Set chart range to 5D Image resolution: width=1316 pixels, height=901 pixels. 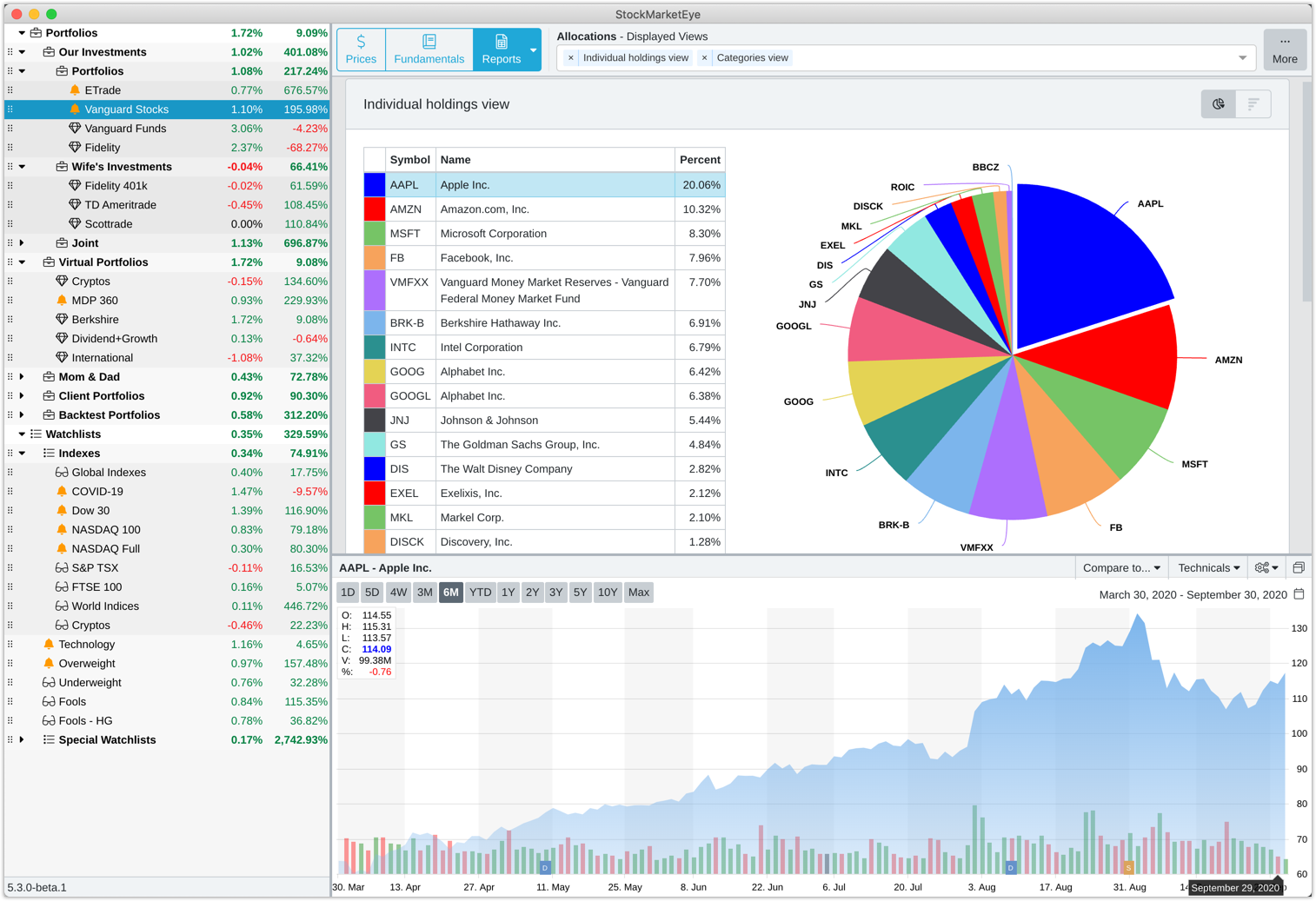(x=372, y=593)
